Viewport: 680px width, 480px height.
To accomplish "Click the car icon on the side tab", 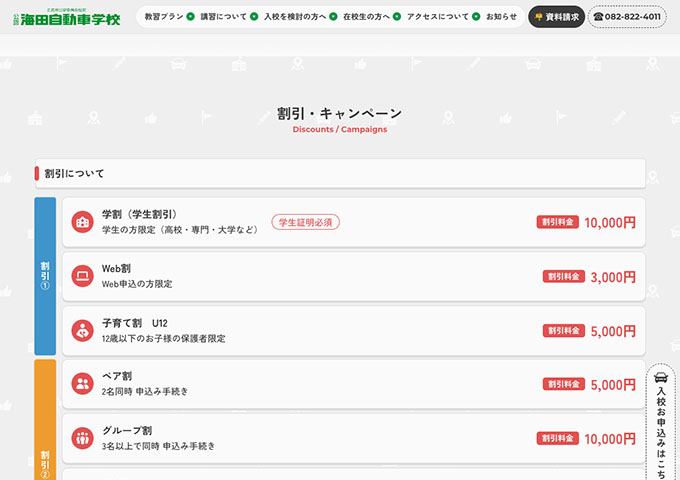I will point(661,377).
